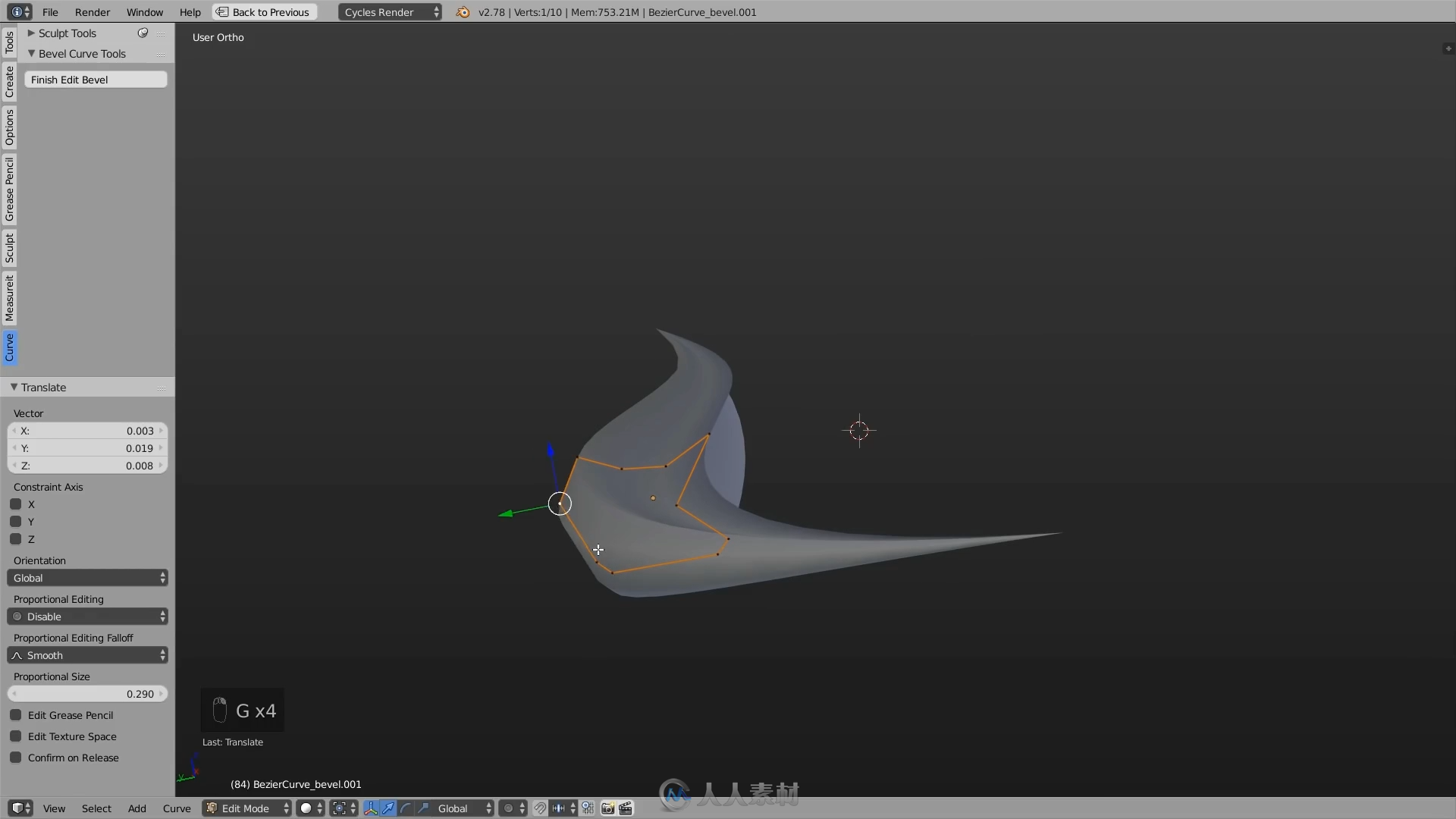Open the Proportional Editing Falloff dropdown

point(89,655)
